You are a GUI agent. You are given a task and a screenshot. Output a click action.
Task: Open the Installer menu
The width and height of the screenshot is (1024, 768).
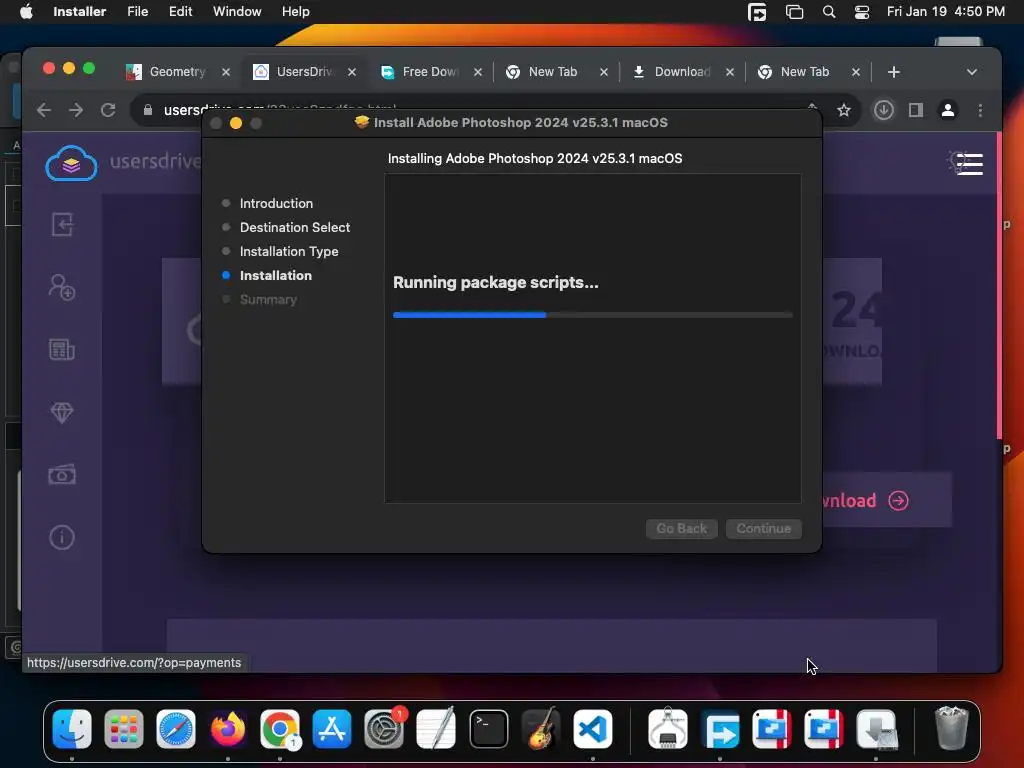pos(80,12)
